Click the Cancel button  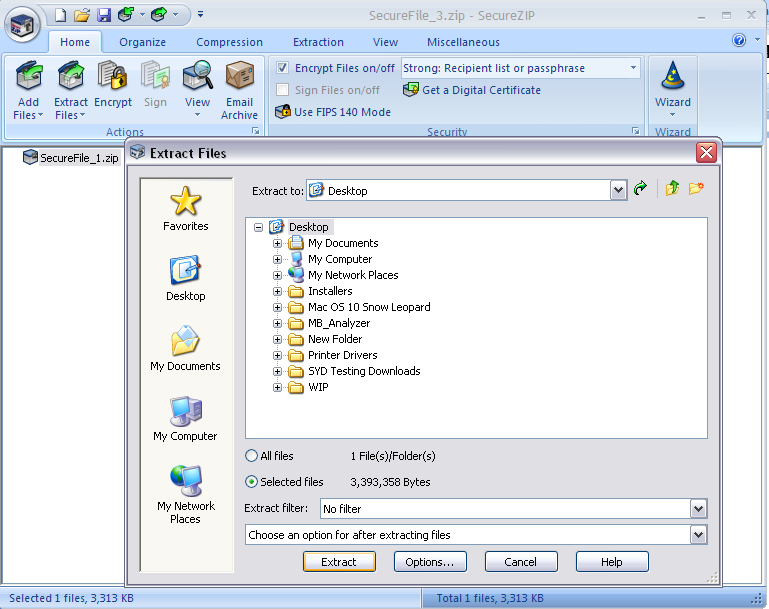click(x=521, y=562)
